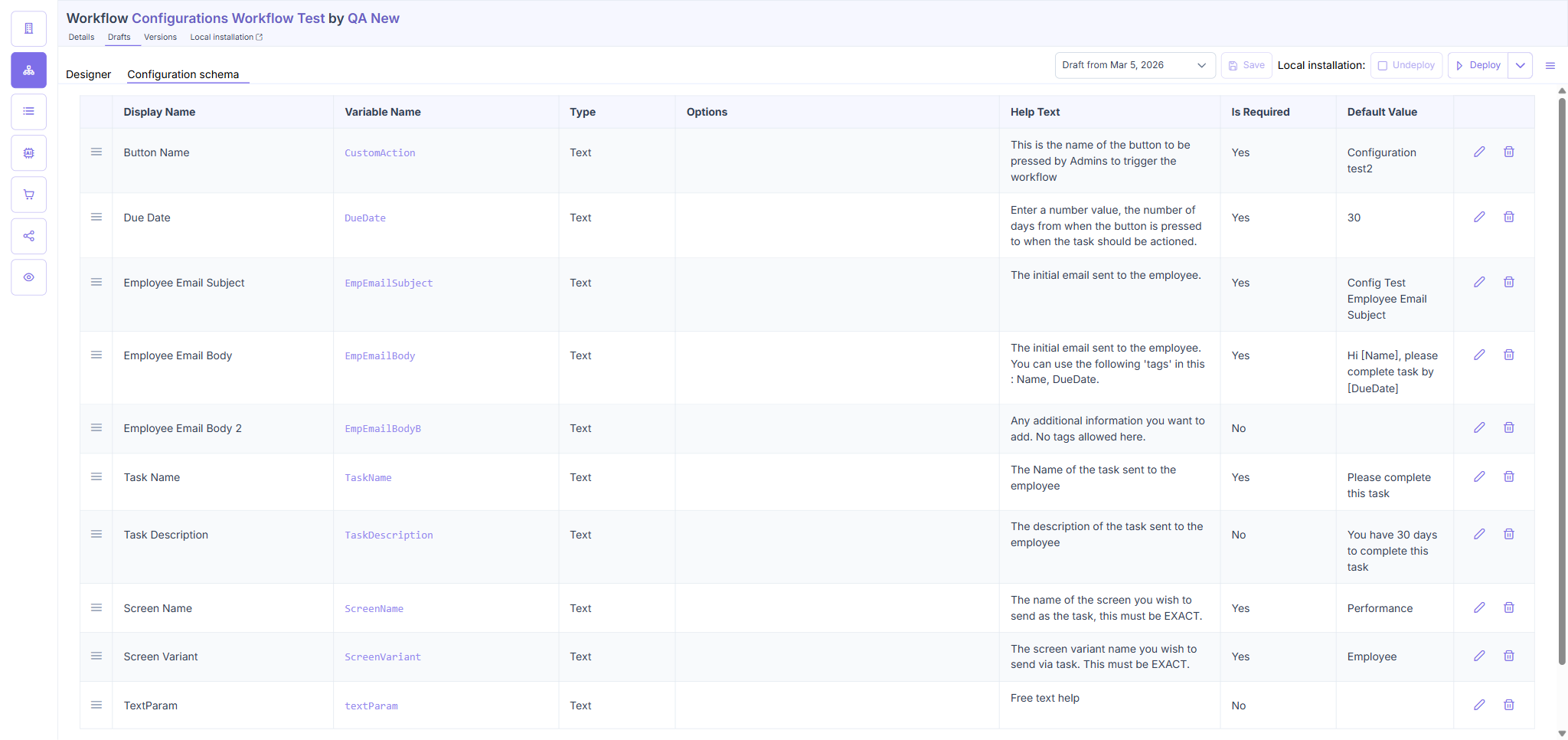Image resolution: width=1568 pixels, height=740 pixels.
Task: Open the list icon in sidebar
Action: click(28, 112)
